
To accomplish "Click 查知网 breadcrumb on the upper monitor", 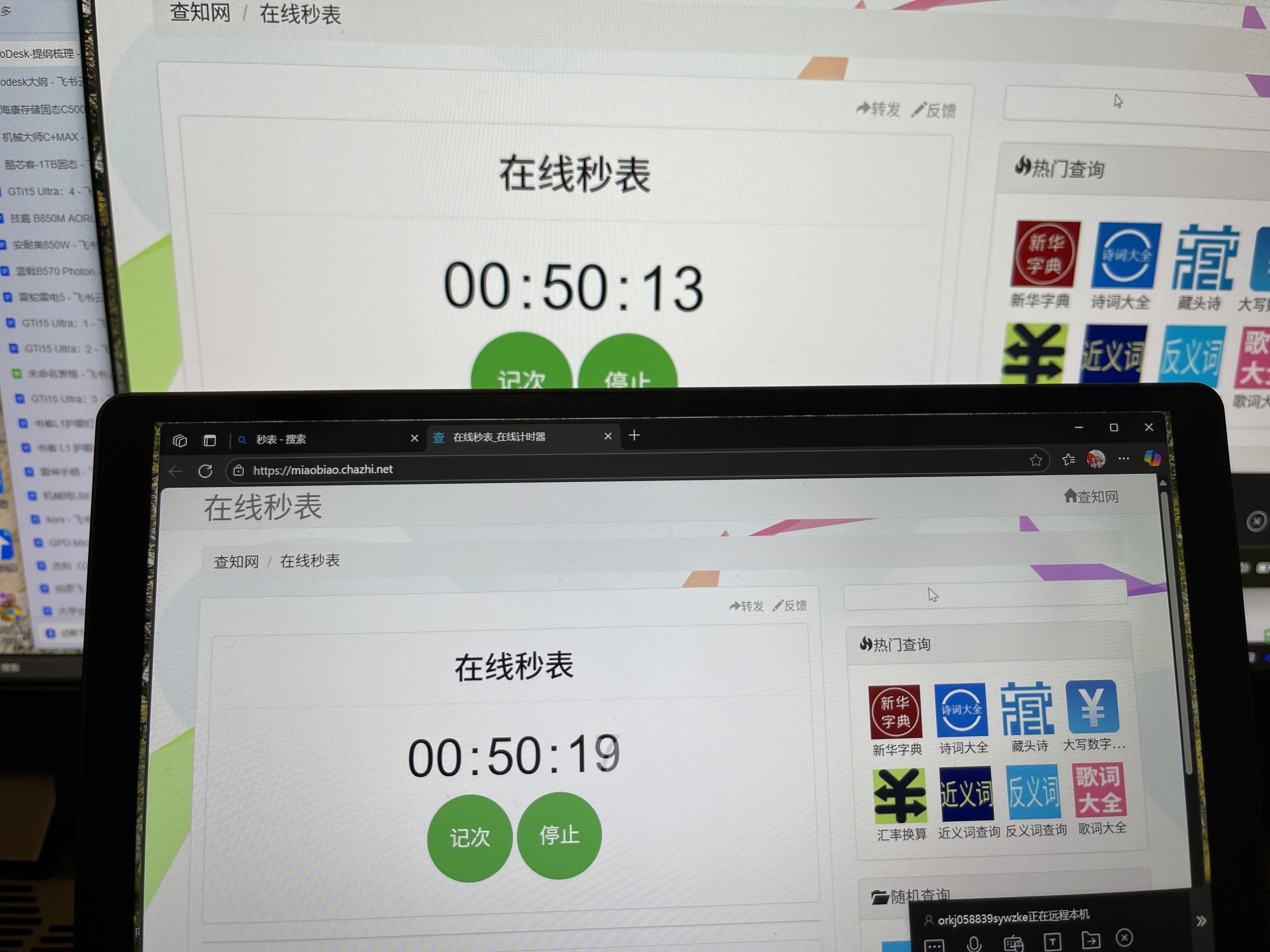I will 200,11.
